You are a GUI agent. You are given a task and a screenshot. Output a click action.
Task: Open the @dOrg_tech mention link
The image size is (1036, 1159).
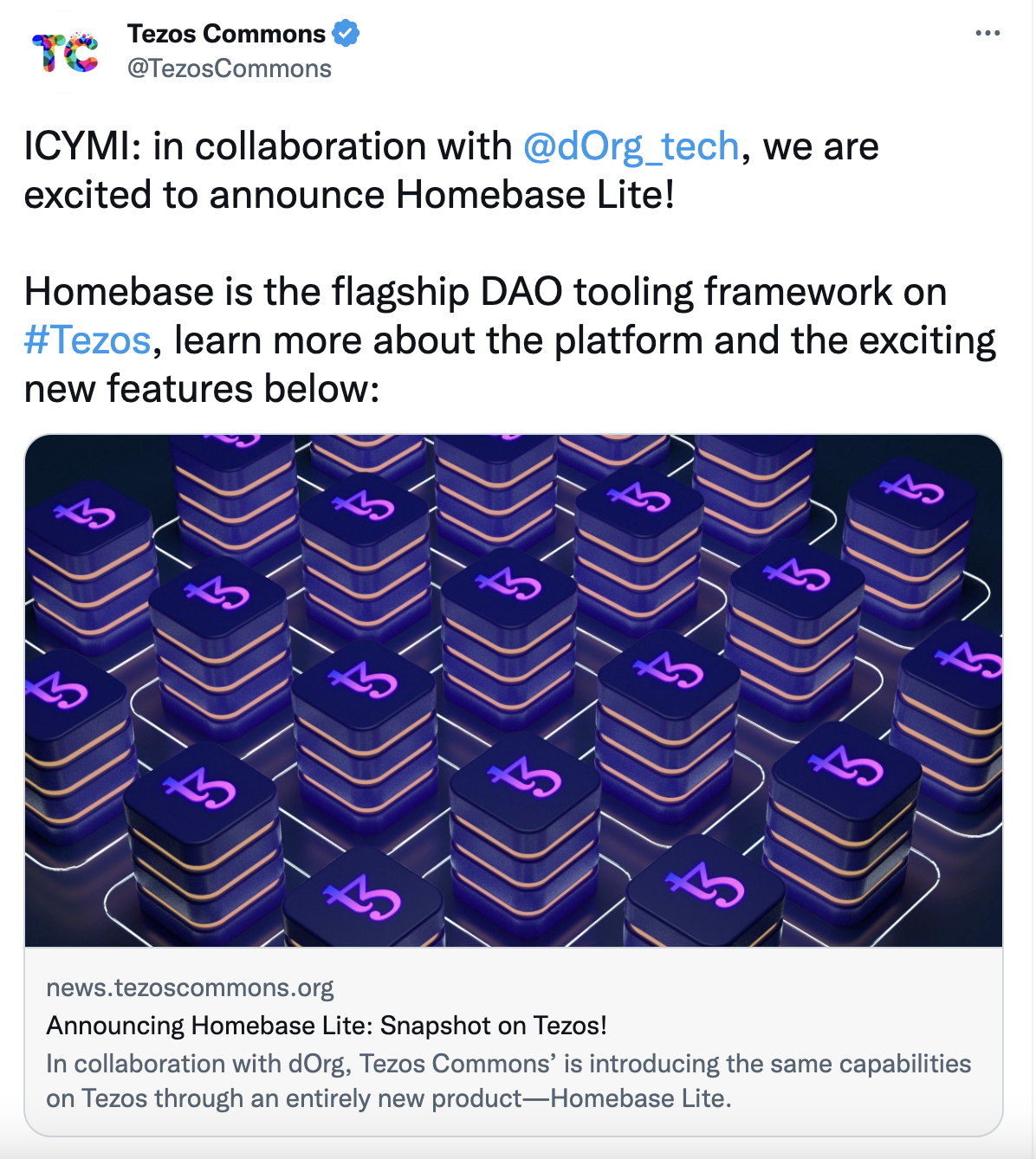click(629, 146)
